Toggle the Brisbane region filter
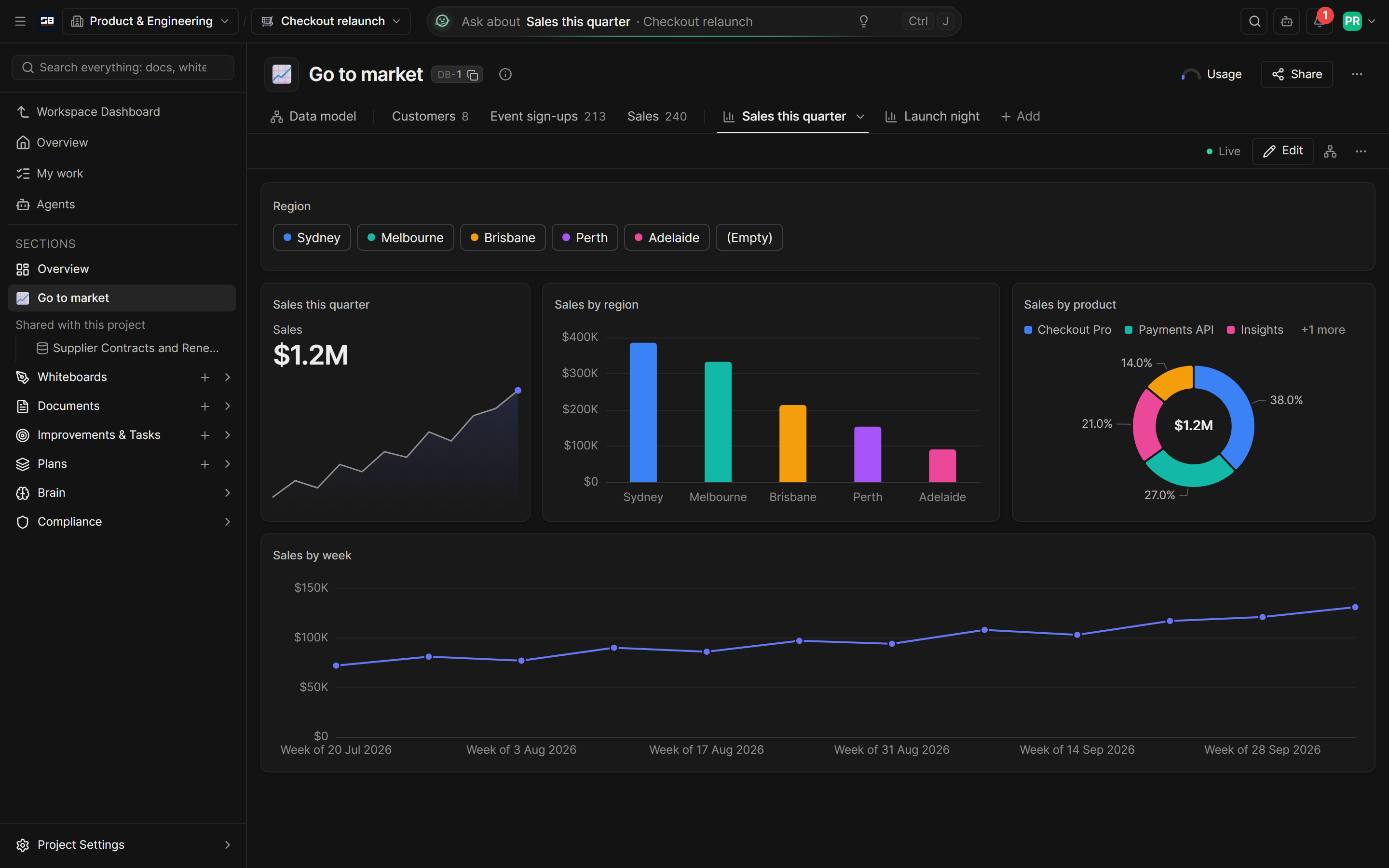Viewport: 1389px width, 868px height. (503, 237)
